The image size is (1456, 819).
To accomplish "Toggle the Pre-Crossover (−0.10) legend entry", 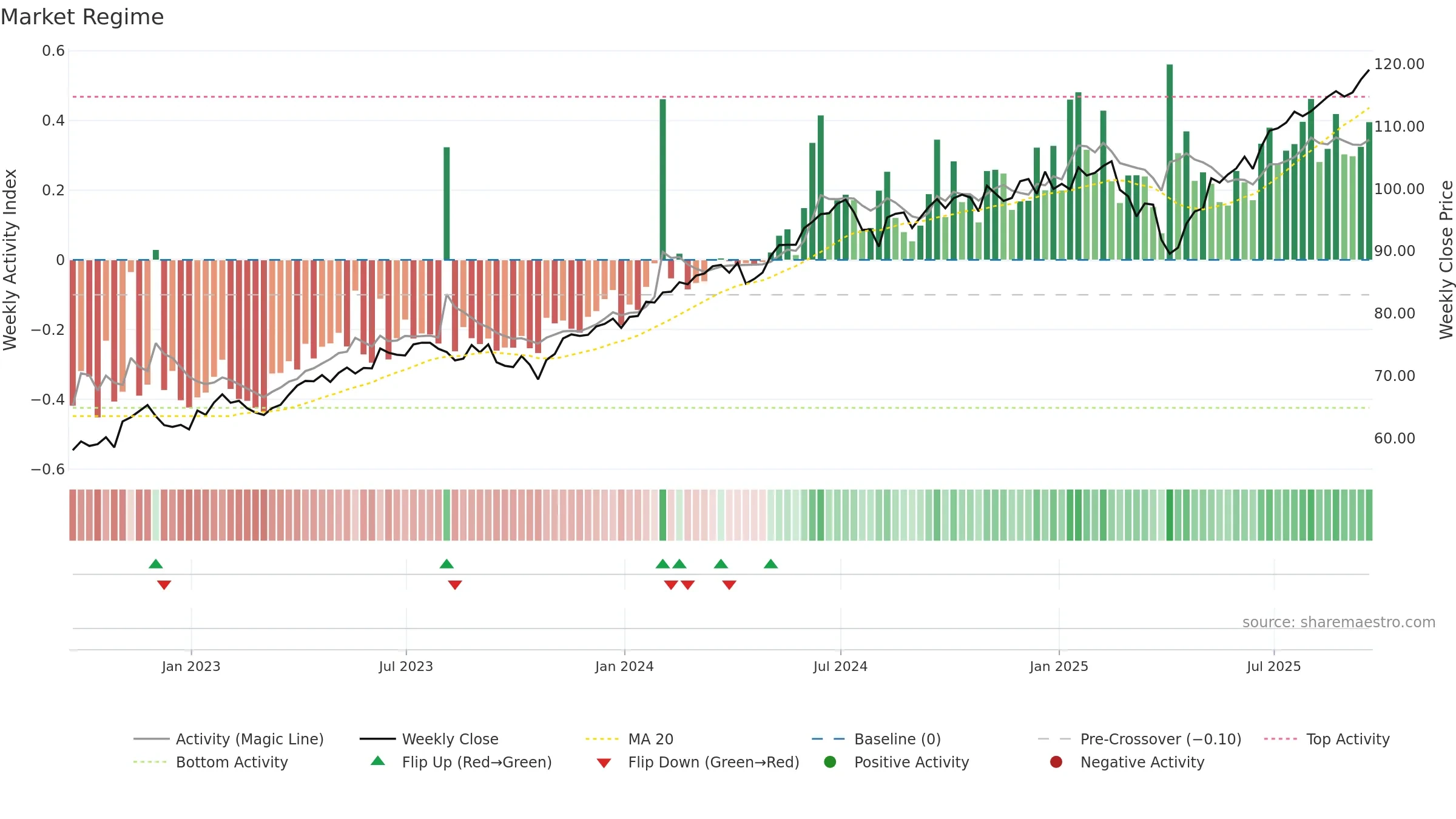I will click(x=1139, y=739).
